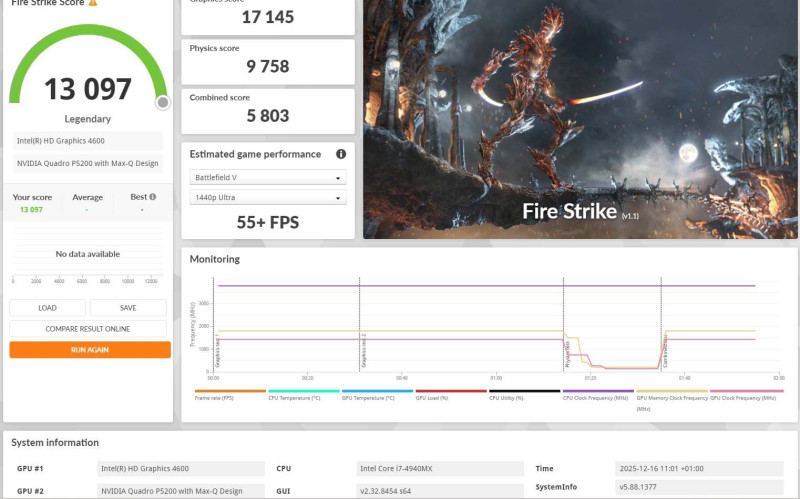The image size is (800, 499).
Task: Click the GPU #2 value in System information
Action: pos(181,491)
